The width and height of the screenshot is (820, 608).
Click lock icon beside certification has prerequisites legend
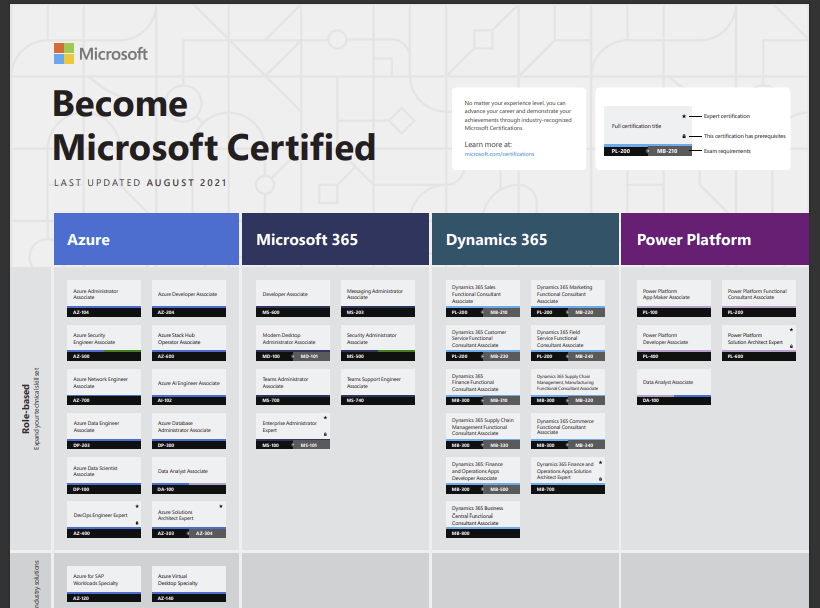[684, 136]
